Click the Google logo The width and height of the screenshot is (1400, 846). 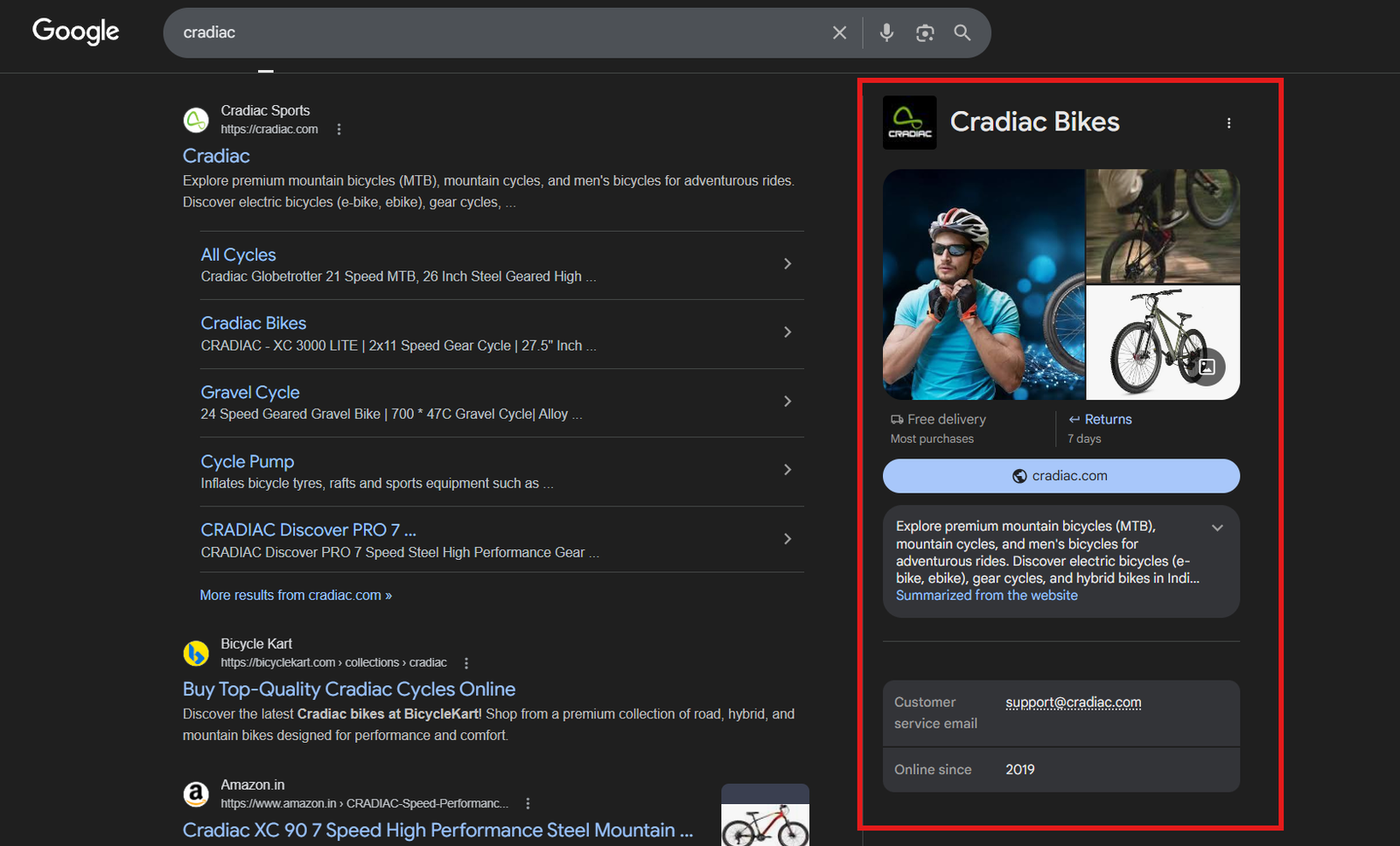coord(75,31)
